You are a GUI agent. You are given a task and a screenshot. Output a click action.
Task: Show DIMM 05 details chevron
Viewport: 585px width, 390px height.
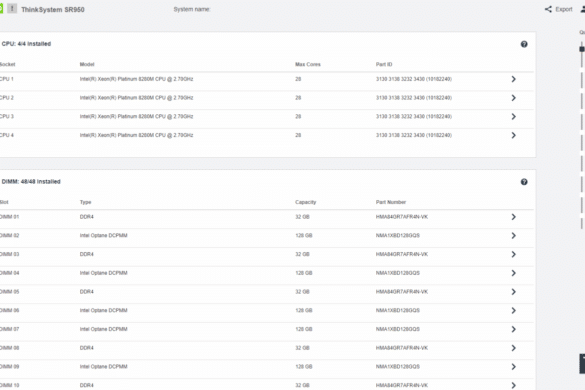(x=513, y=292)
